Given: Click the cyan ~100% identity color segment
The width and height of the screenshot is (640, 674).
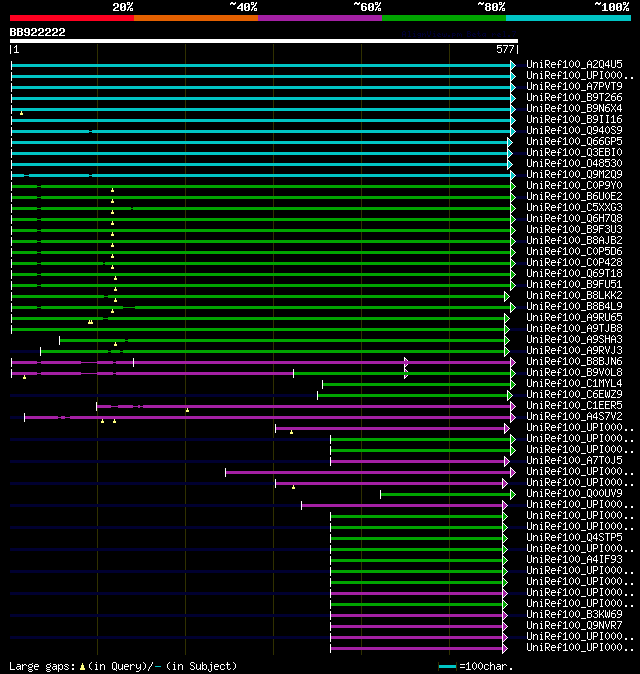Looking at the screenshot, I should tap(569, 18).
